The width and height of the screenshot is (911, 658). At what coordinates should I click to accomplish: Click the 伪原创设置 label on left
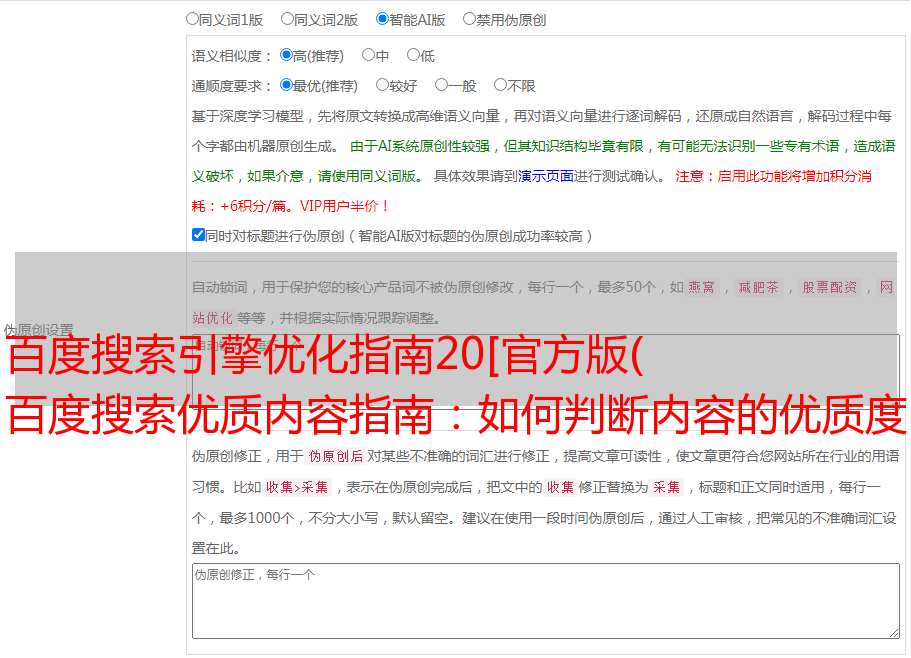click(x=38, y=330)
